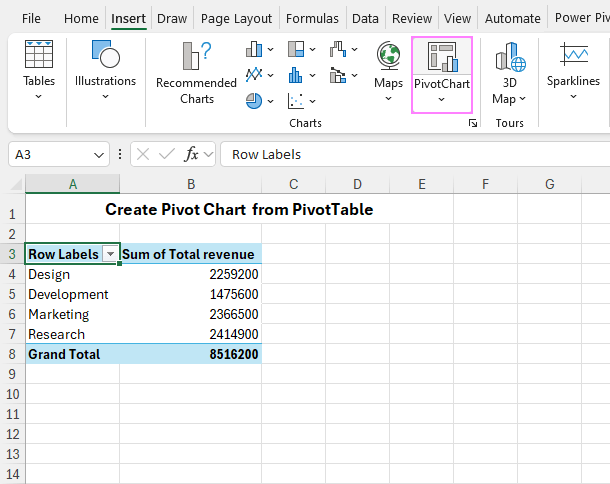Image resolution: width=610 pixels, height=484 pixels.
Task: Expand the pie chart dropdown arrow
Action: point(270,101)
